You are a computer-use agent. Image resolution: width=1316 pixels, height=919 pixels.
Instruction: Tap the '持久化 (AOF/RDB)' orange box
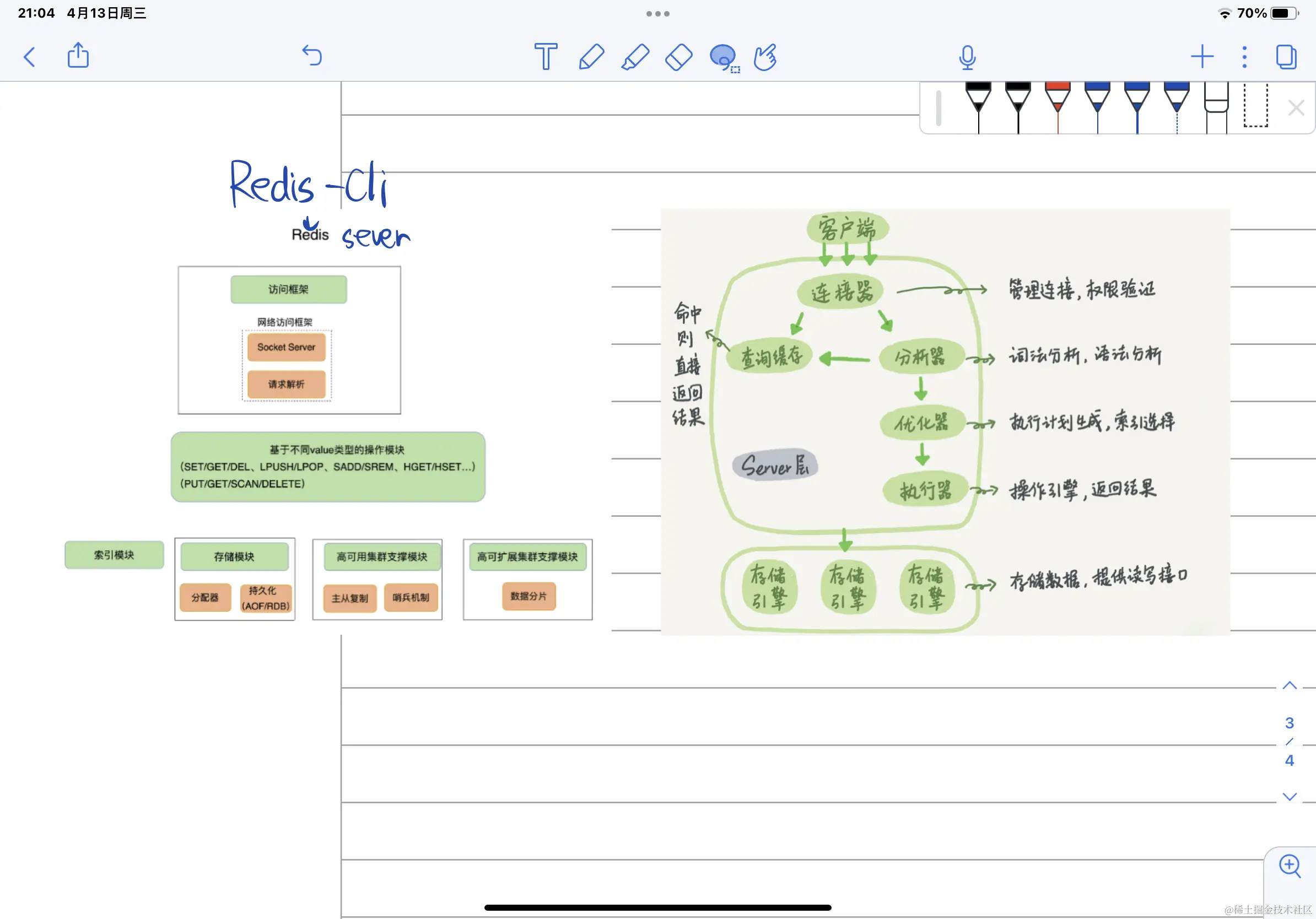coord(266,598)
